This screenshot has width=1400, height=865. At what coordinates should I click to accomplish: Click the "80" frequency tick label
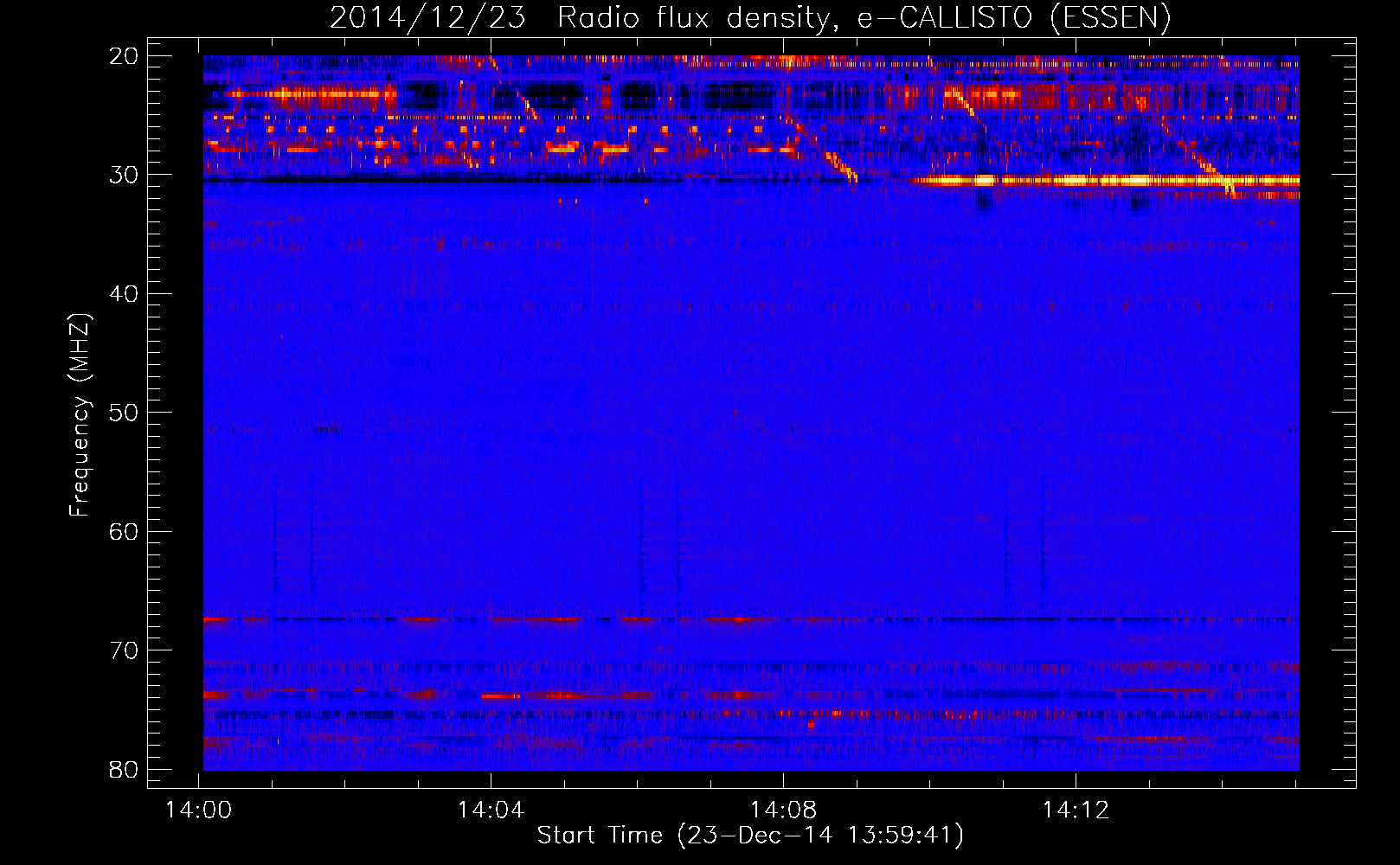pyautogui.click(x=124, y=769)
